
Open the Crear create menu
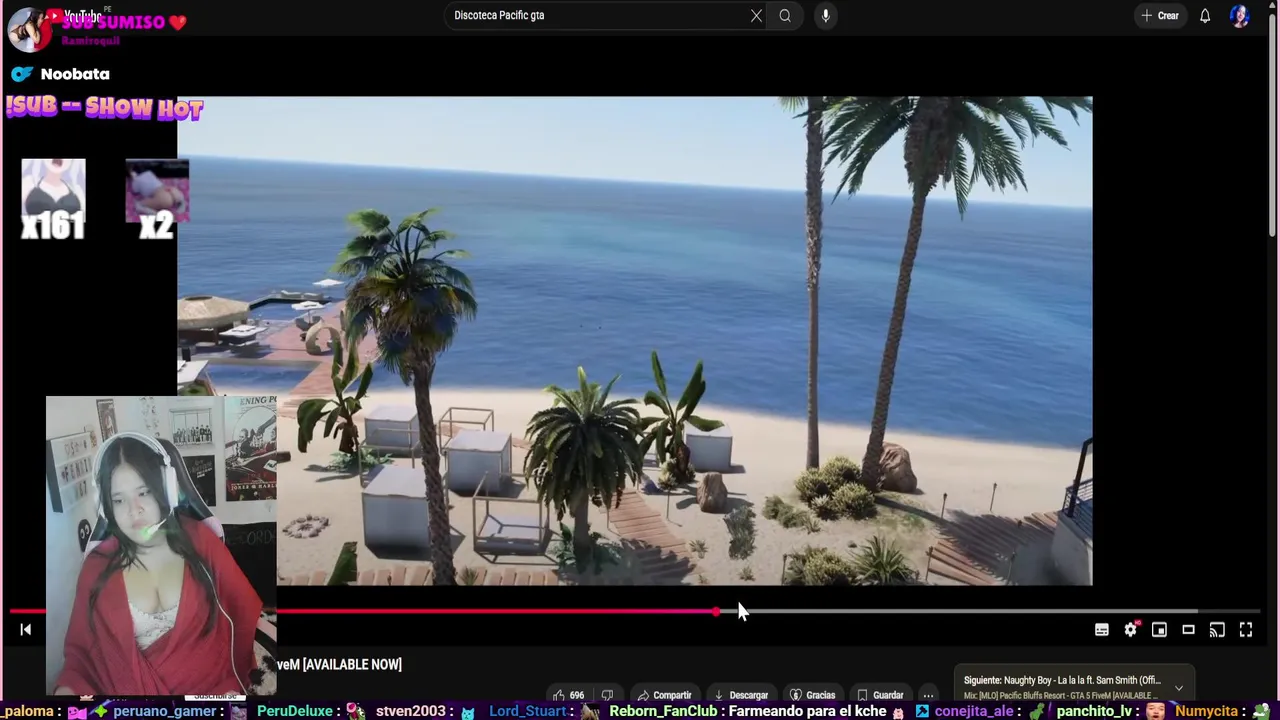(x=1160, y=15)
